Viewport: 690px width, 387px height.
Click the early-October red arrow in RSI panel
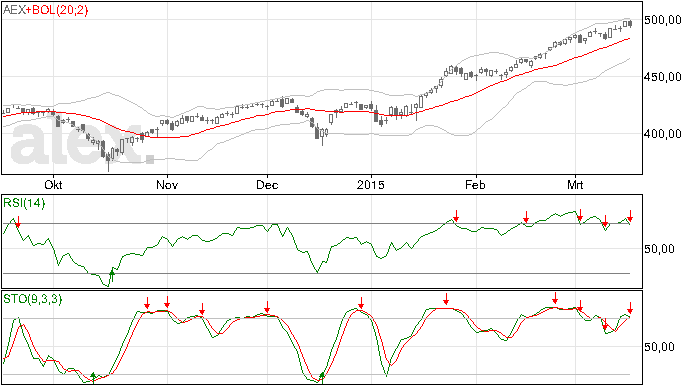click(x=18, y=222)
